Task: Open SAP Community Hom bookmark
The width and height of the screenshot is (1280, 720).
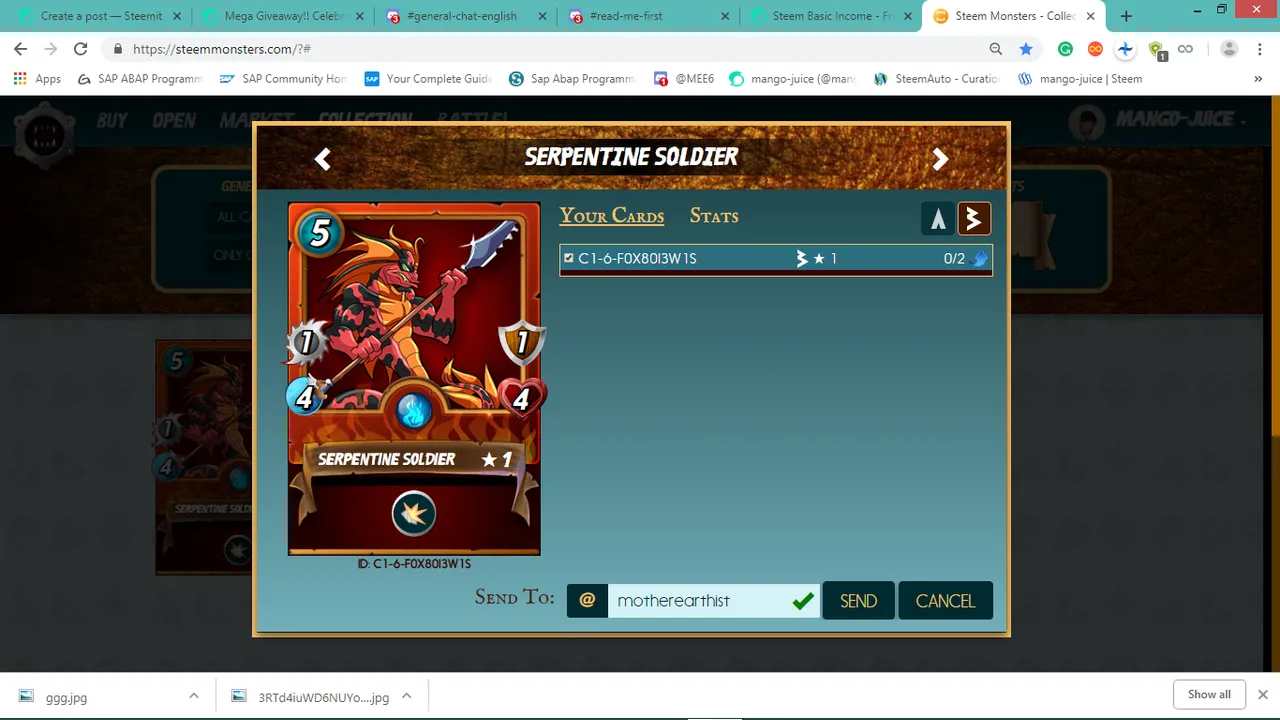Action: point(283,79)
